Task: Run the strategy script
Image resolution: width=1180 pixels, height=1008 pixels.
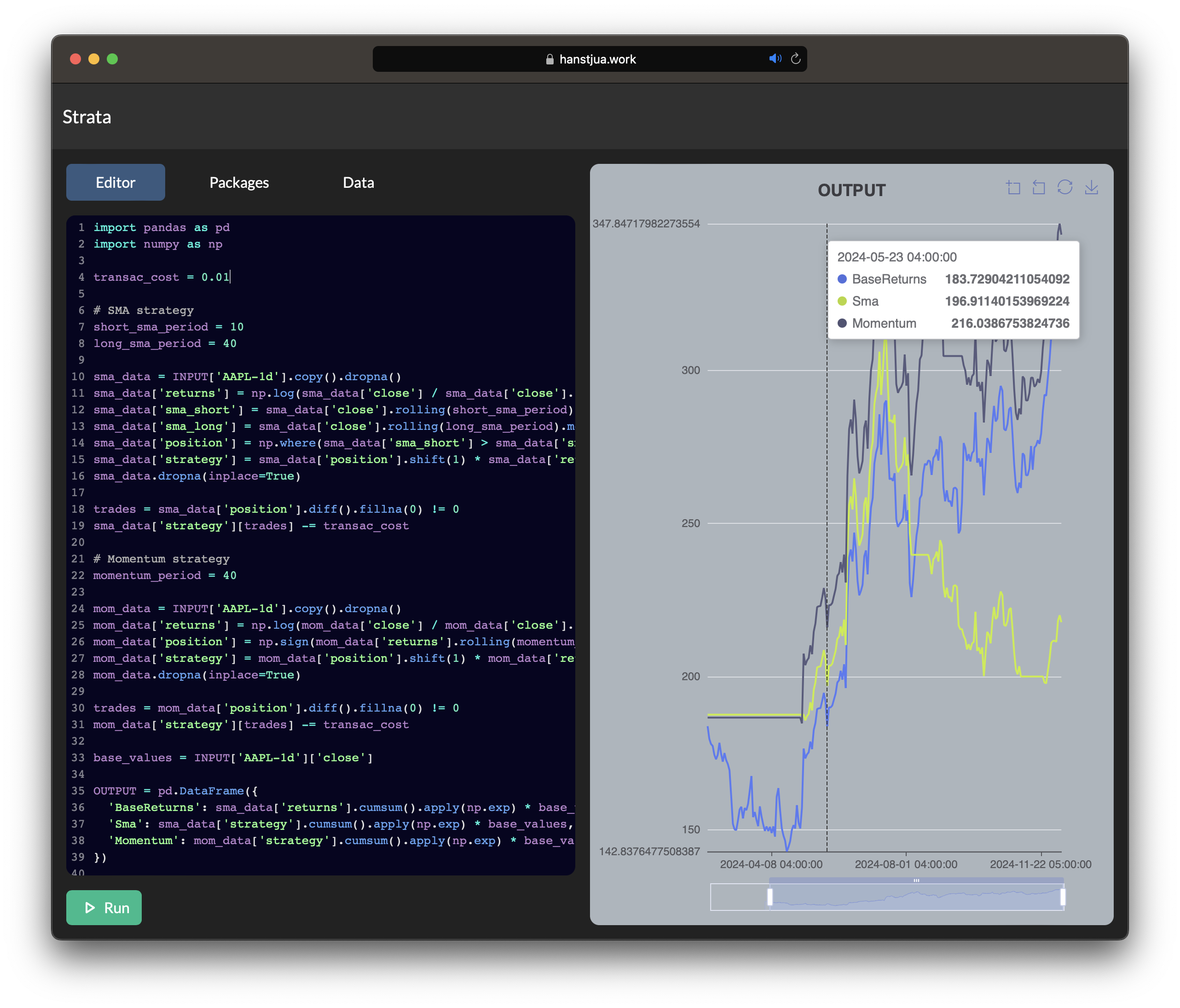Action: [104, 908]
